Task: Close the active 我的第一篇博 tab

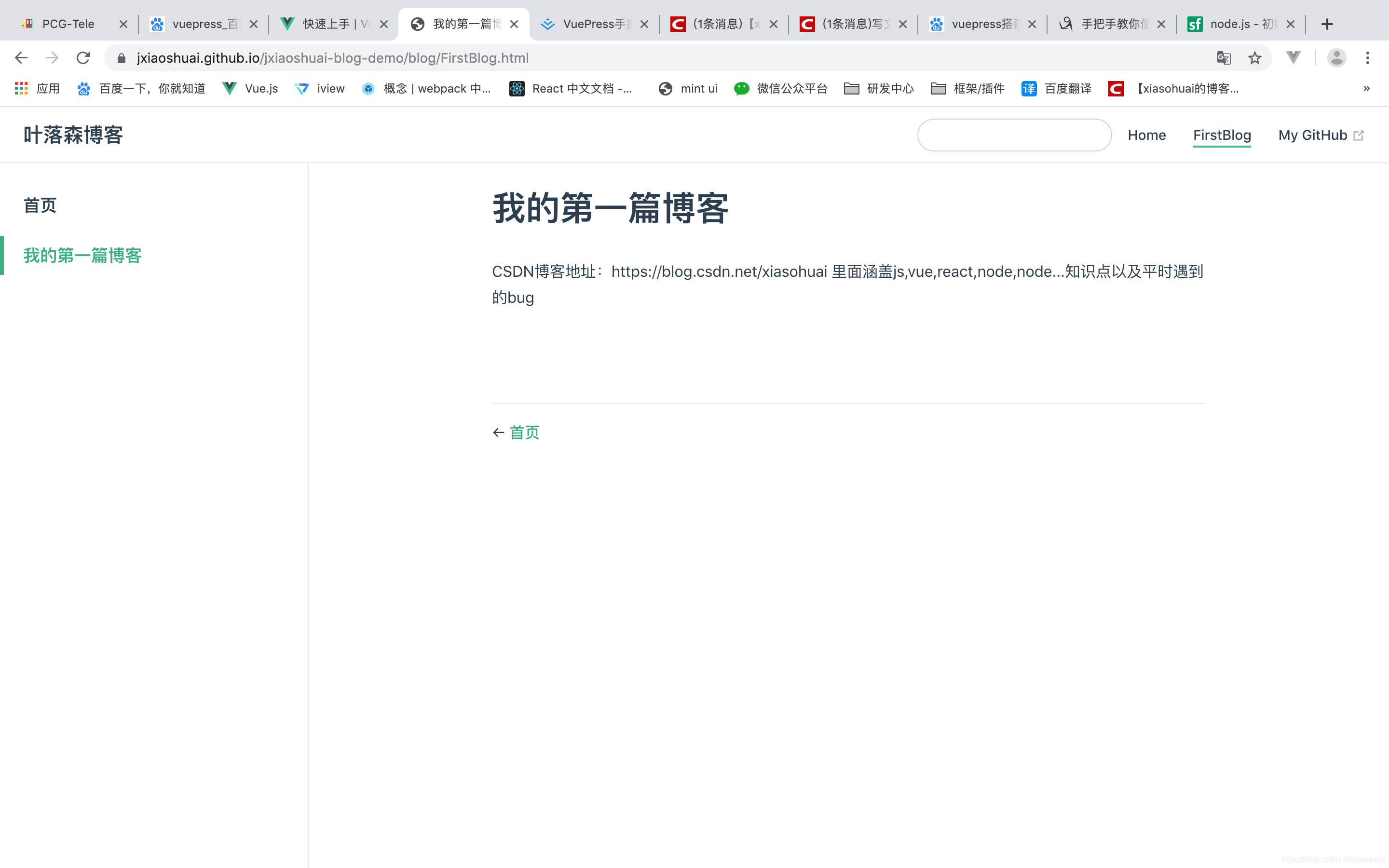Action: [514, 24]
